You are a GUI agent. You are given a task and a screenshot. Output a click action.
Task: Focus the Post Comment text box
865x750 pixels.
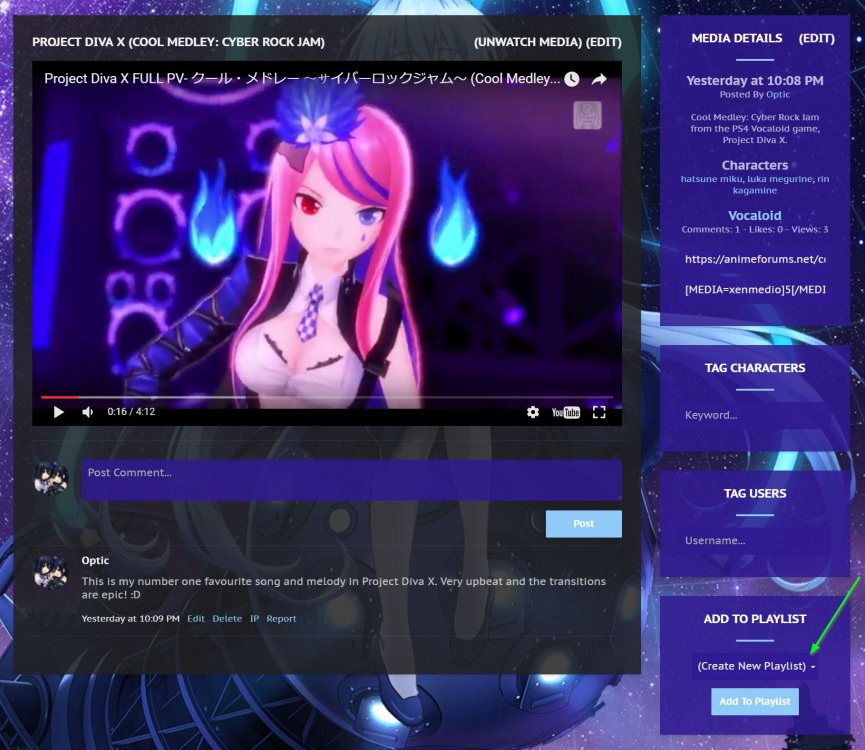pos(352,480)
